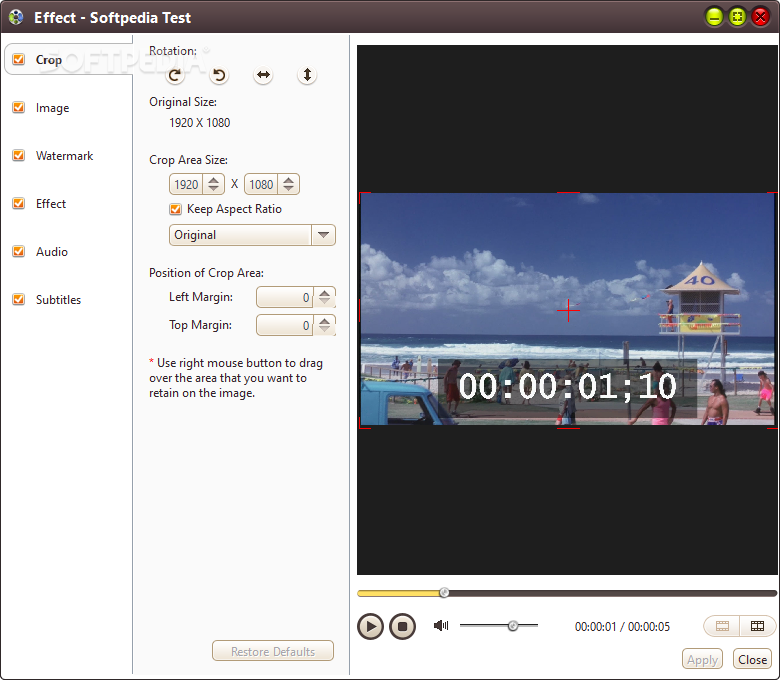Decrease crop width with down arrow

click(x=213, y=189)
